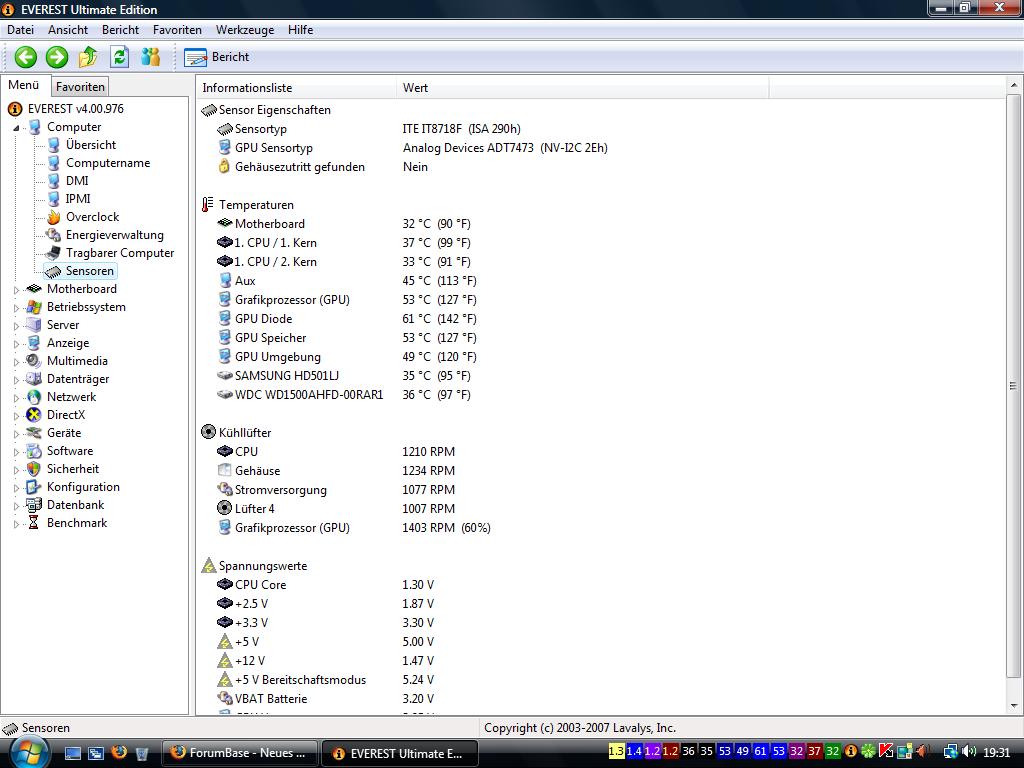Switch to the Favoriten tab

[x=80, y=87]
